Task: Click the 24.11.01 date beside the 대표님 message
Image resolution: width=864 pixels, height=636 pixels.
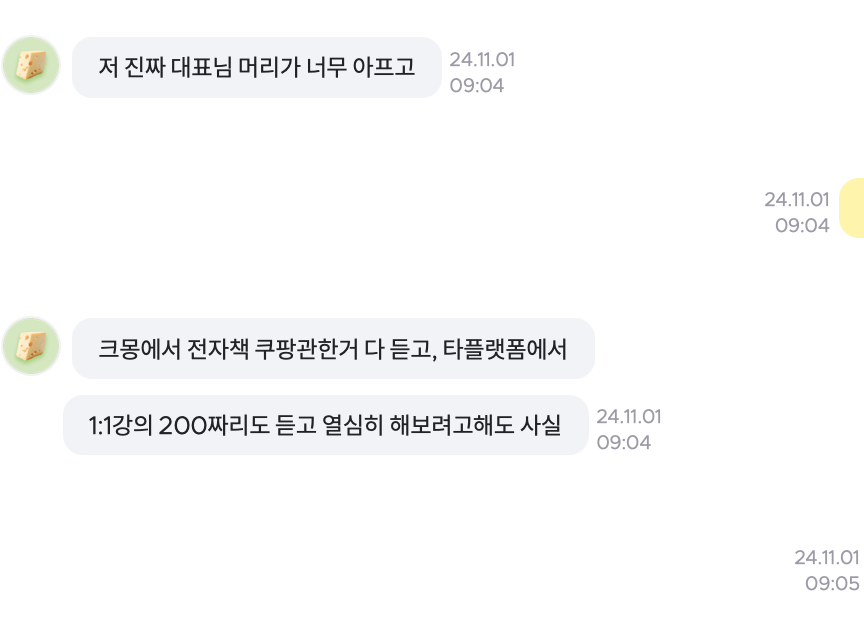Action: point(482,60)
